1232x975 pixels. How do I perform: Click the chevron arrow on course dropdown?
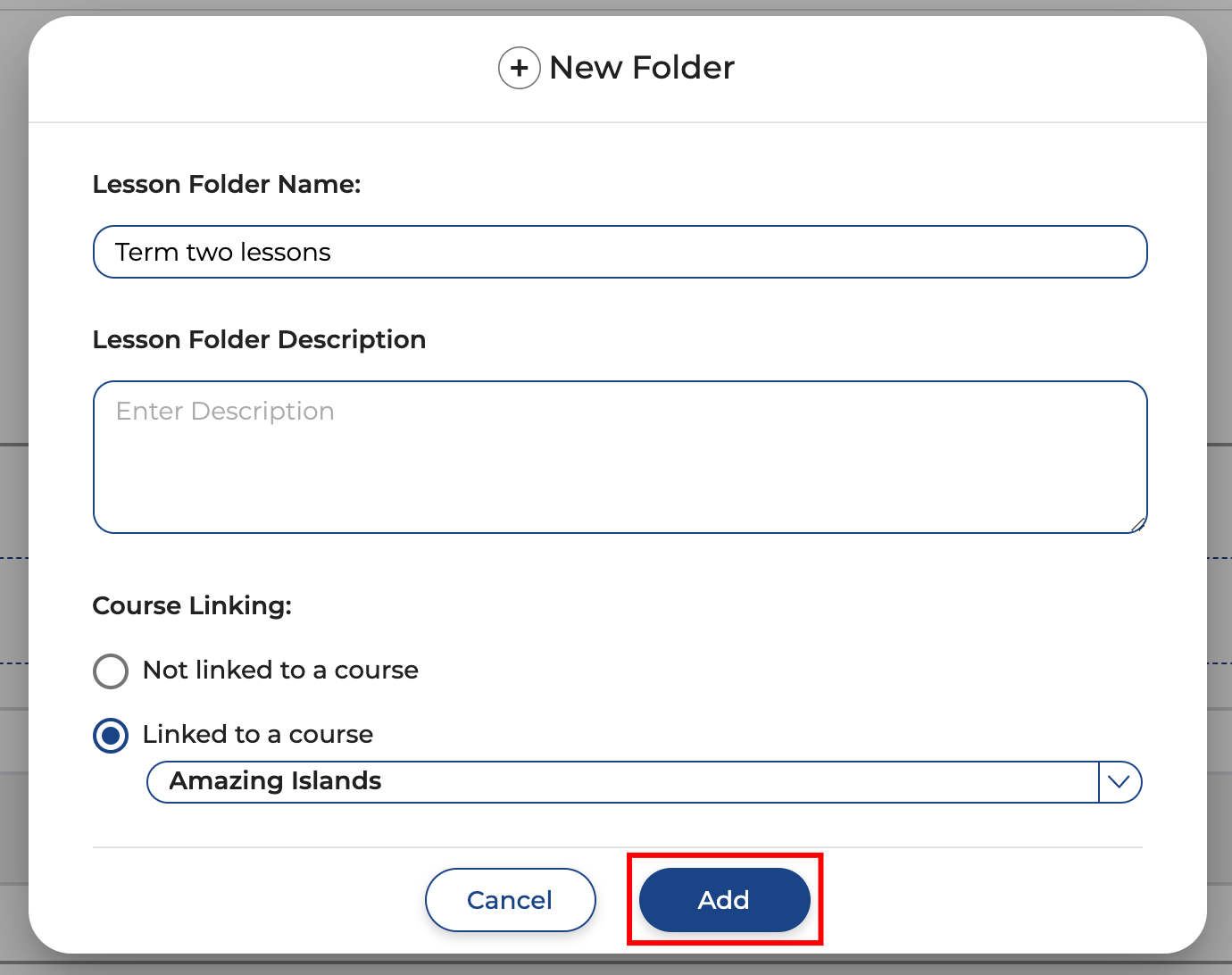(1119, 782)
